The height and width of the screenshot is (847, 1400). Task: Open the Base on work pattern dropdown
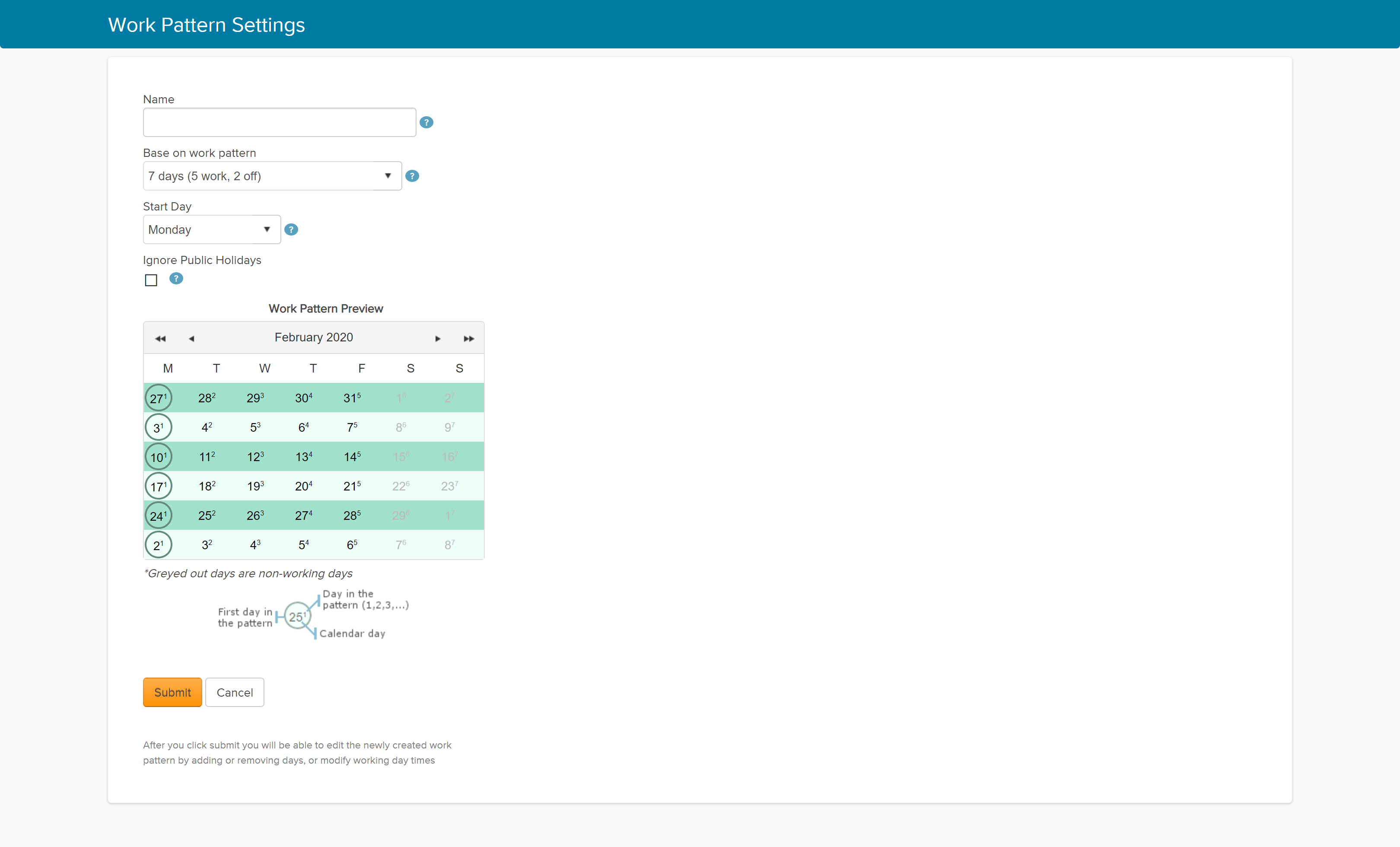272,176
